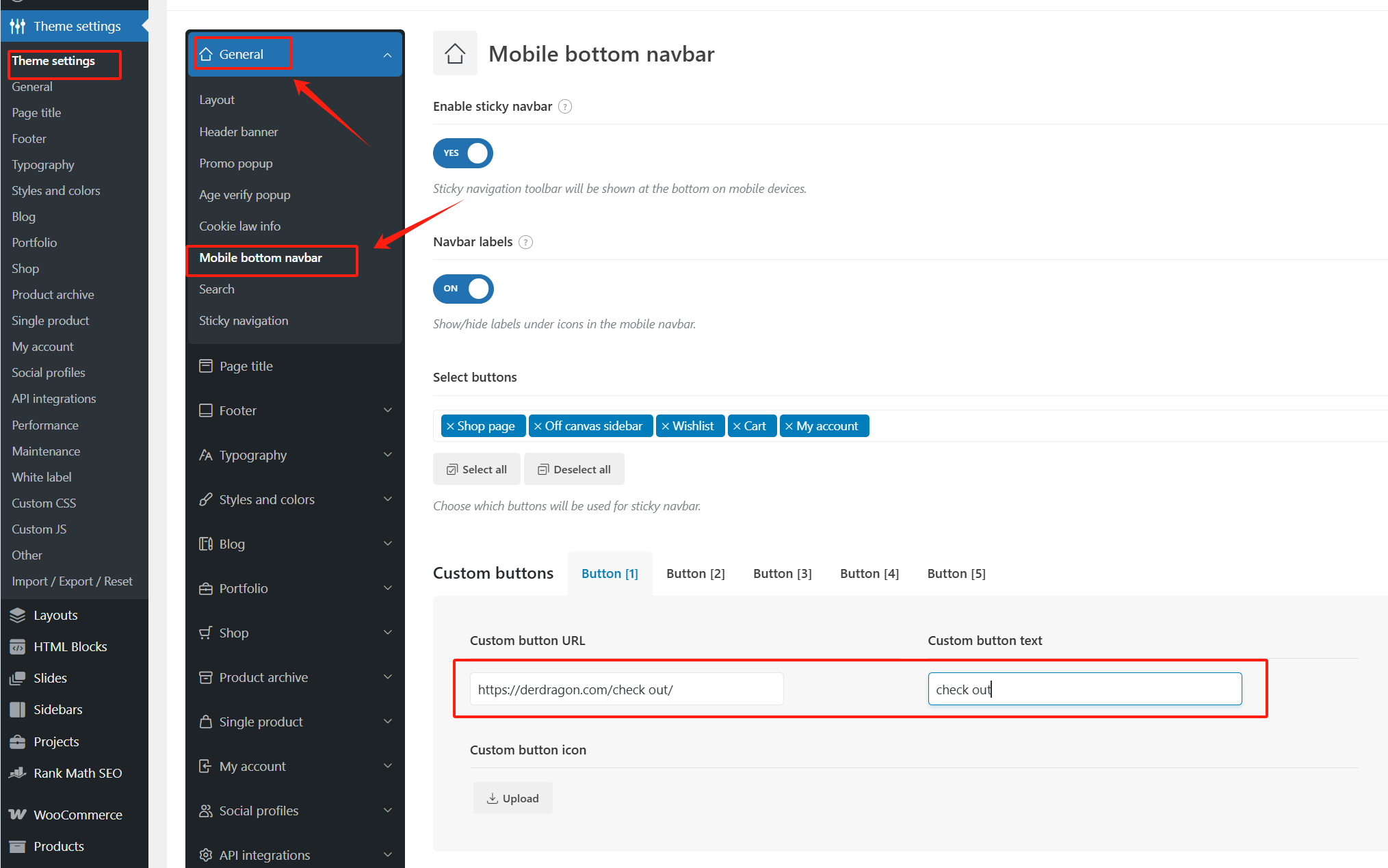Image resolution: width=1388 pixels, height=868 pixels.
Task: Click into the Custom button URL field
Action: (626, 689)
